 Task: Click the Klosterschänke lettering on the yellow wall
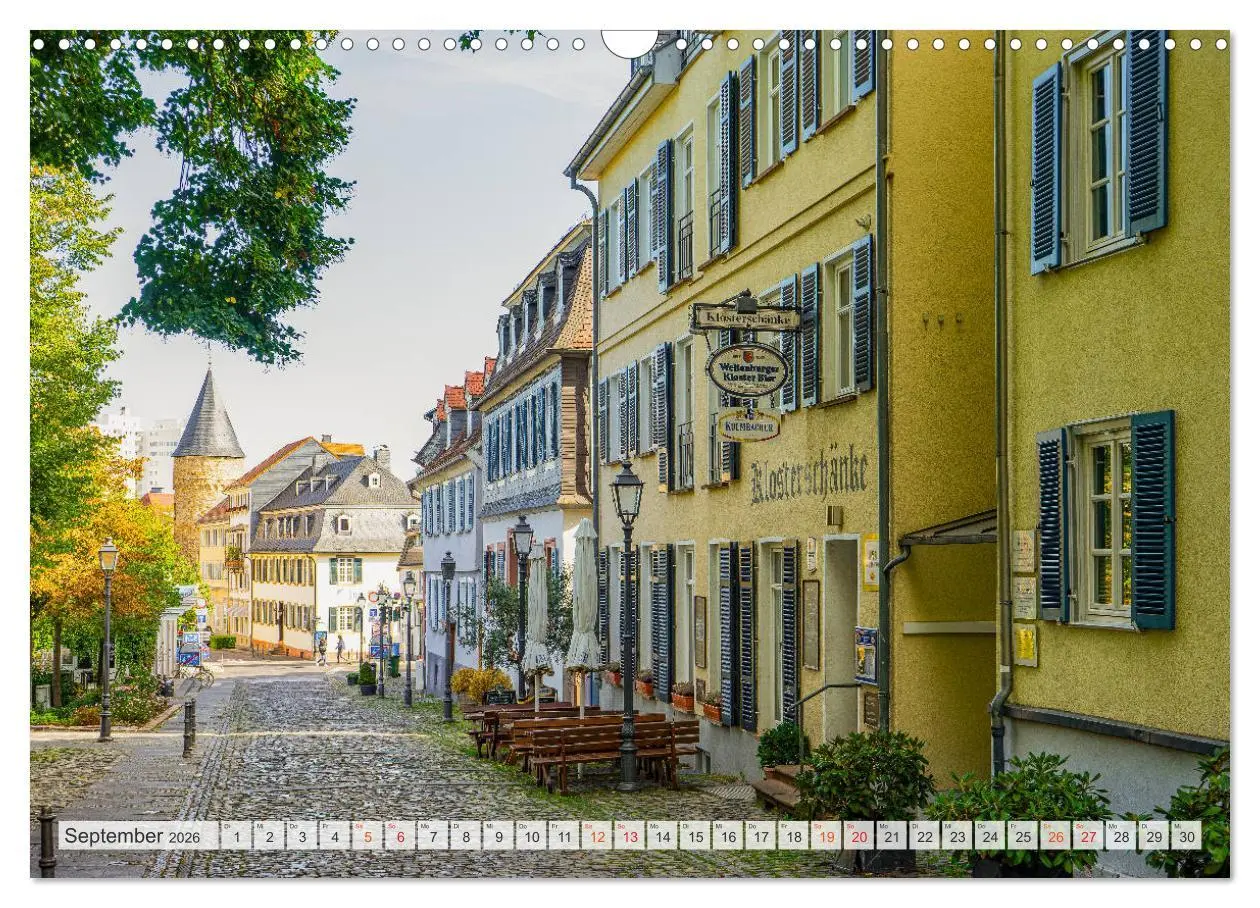tap(810, 475)
